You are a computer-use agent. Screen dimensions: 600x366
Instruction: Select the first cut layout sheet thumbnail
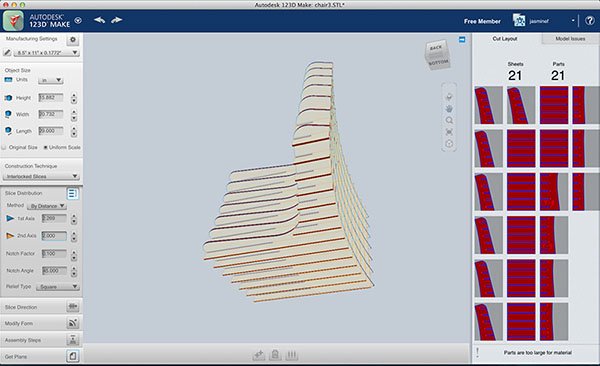tap(488, 105)
